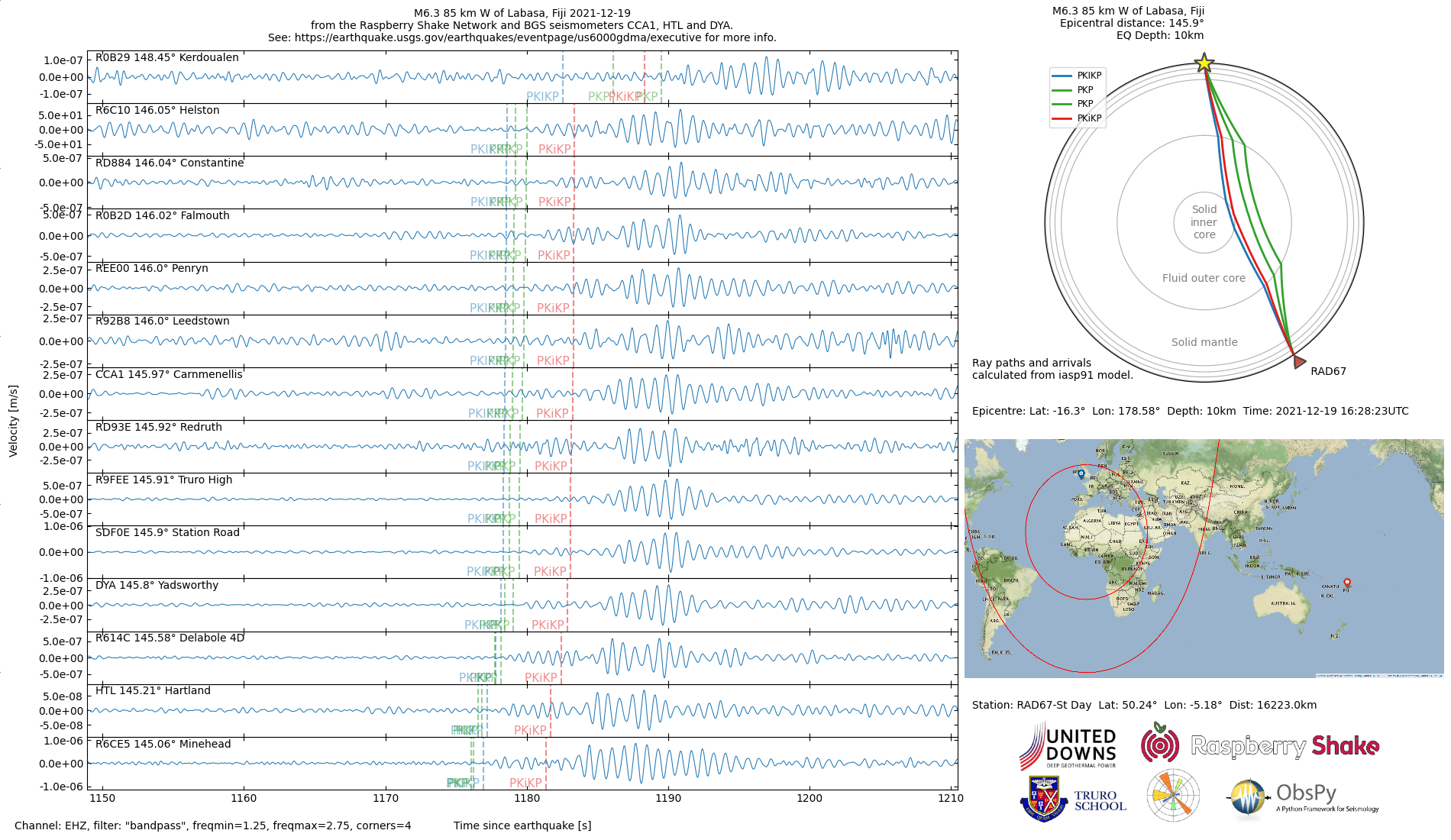This screenshot has height=840, width=1451.
Task: Click the yellow epicentre star marker
Action: (x=1204, y=63)
